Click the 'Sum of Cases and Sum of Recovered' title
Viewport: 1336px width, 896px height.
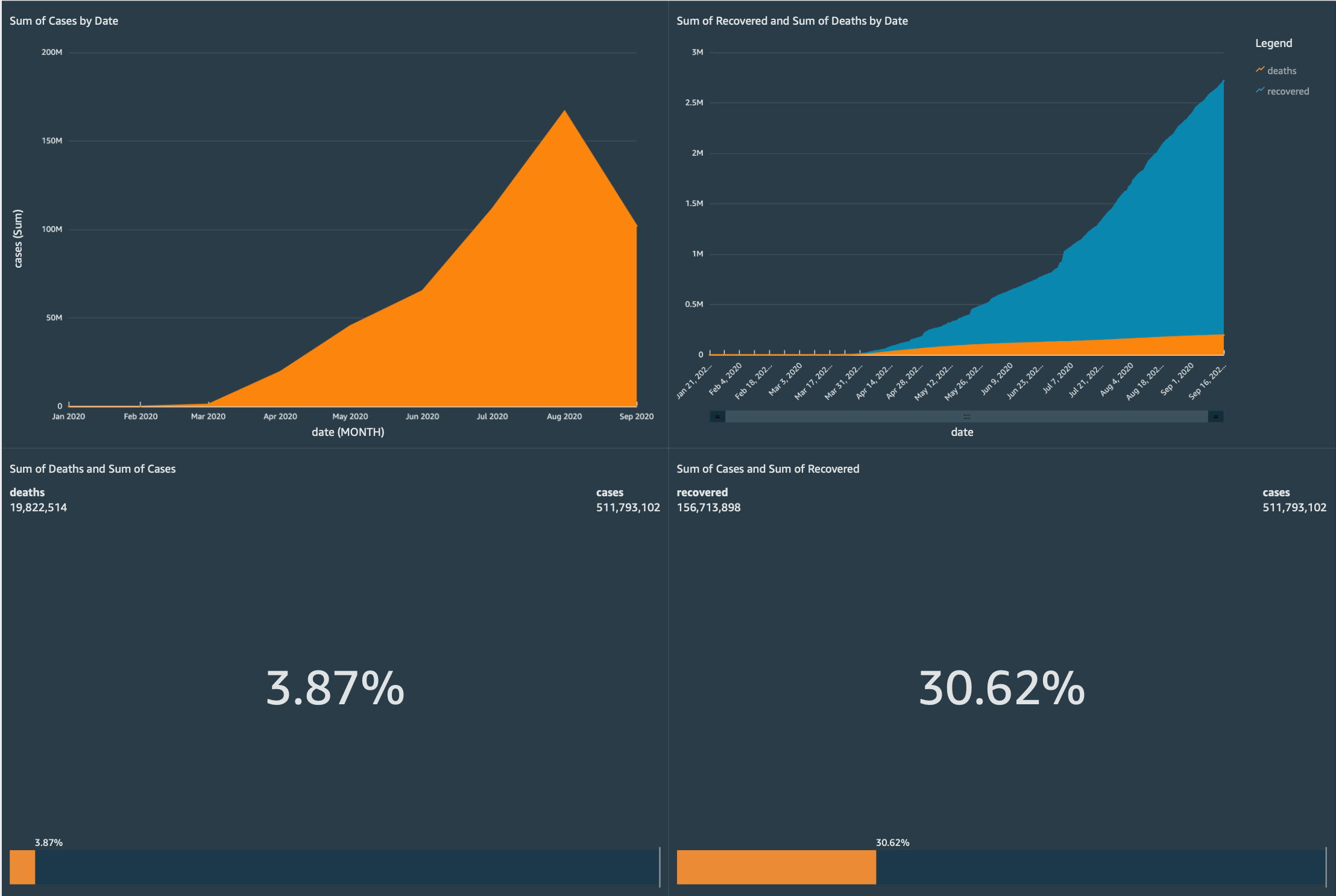[767, 469]
